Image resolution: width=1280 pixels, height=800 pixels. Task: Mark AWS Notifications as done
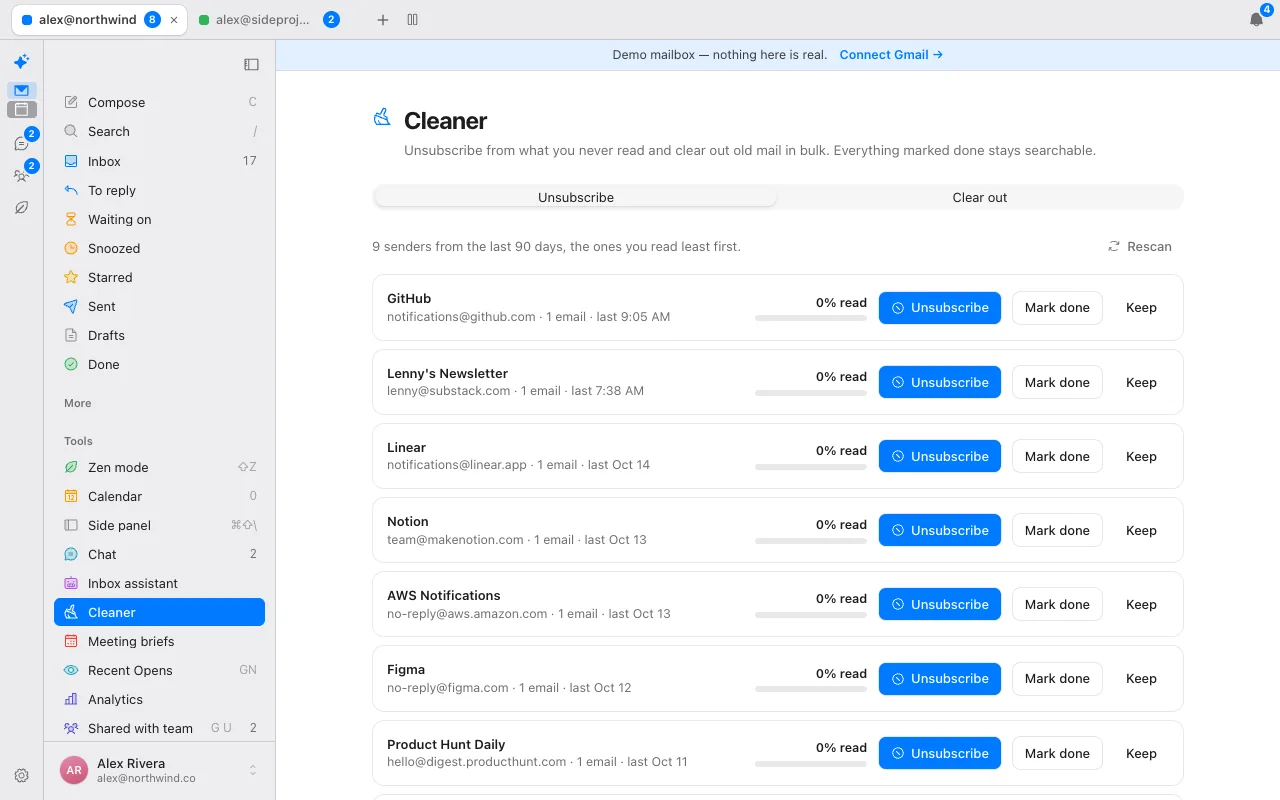[1057, 604]
